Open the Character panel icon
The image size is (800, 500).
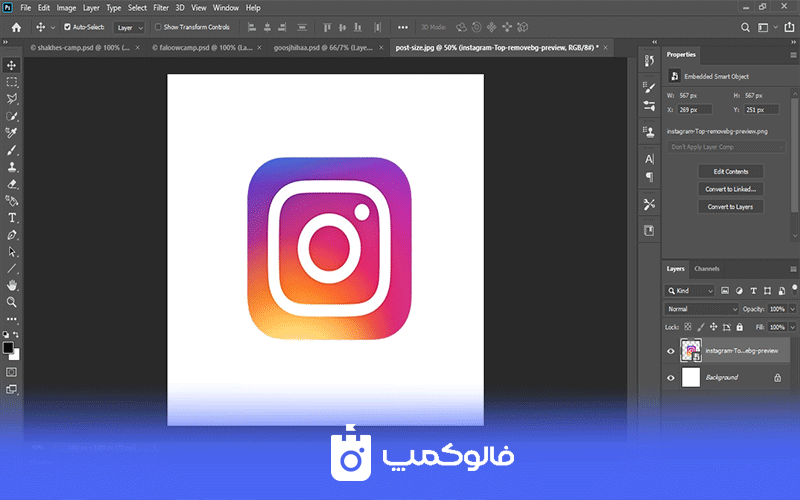[x=649, y=159]
